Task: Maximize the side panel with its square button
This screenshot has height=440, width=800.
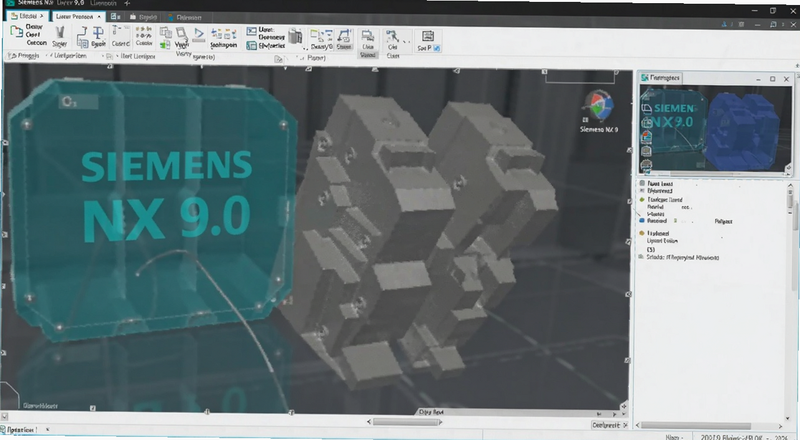Action: 772,79
